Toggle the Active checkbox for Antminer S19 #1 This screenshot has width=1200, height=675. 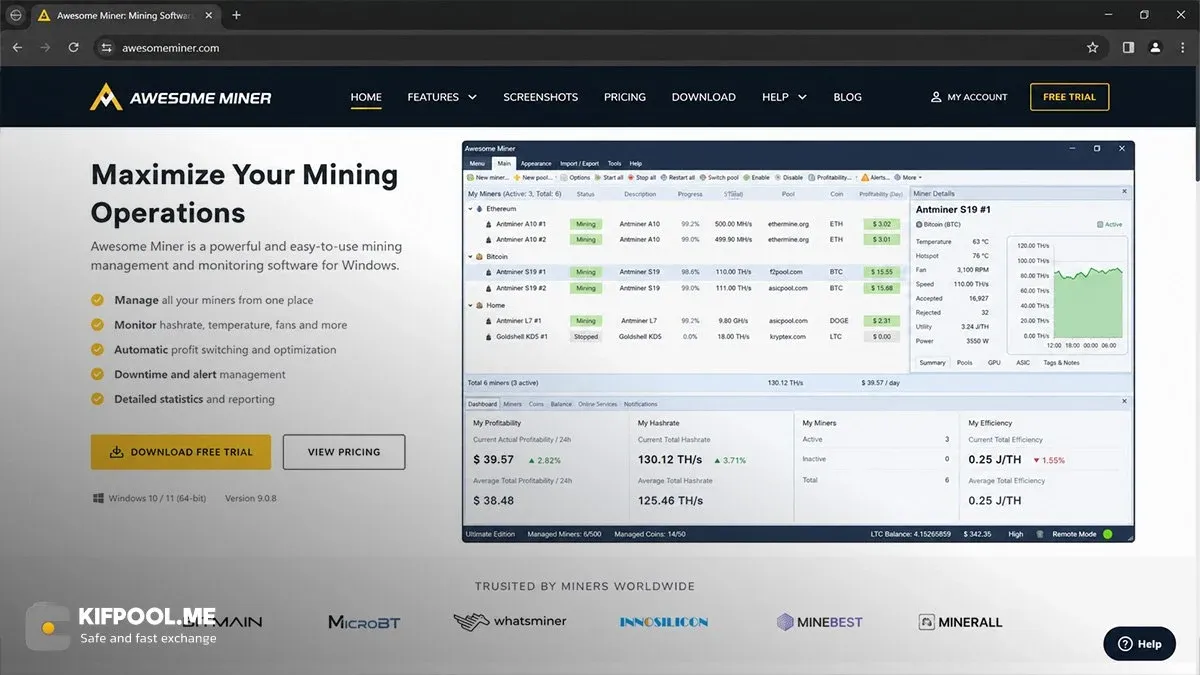pyautogui.click(x=1099, y=225)
